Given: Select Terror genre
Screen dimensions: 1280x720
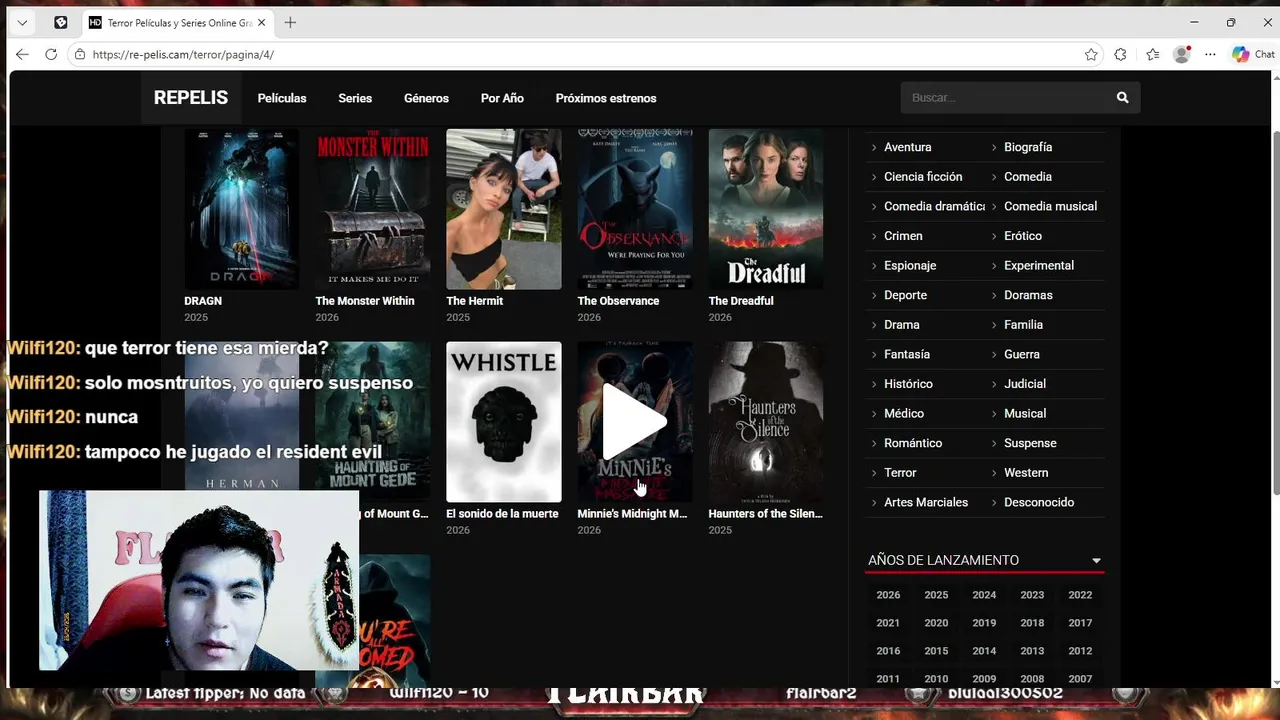Looking at the screenshot, I should [x=900, y=473].
